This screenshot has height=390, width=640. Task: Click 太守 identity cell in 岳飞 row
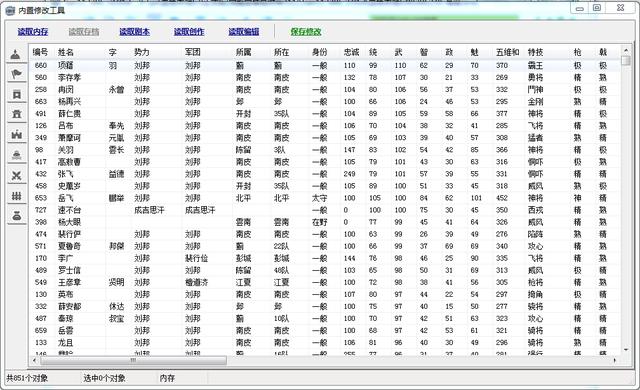[320, 198]
